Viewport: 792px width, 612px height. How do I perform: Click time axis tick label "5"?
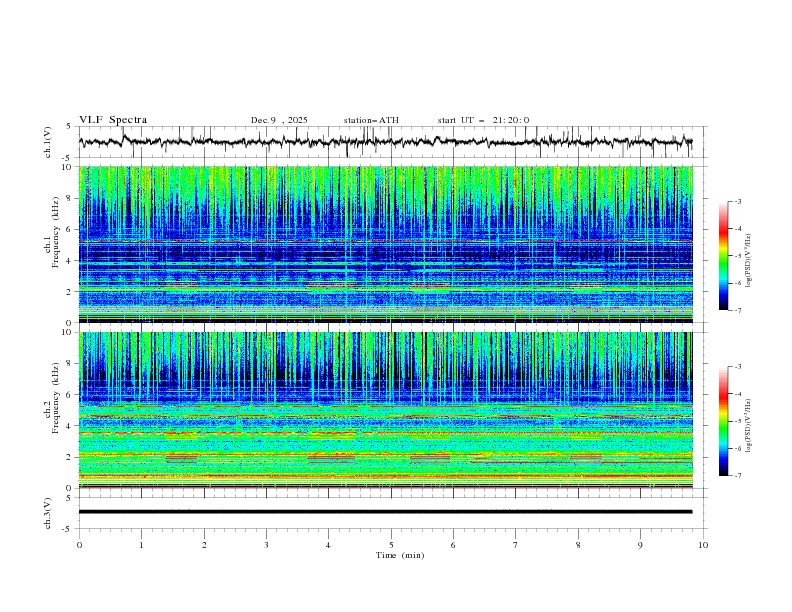(x=391, y=545)
